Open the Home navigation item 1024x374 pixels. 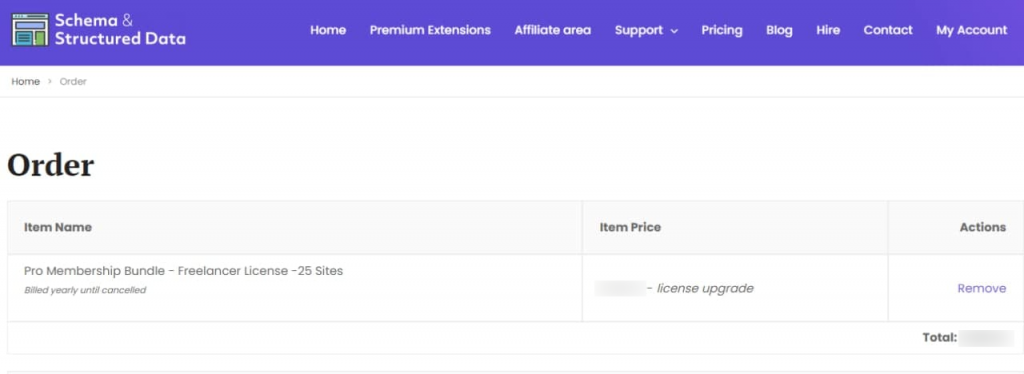click(x=328, y=30)
